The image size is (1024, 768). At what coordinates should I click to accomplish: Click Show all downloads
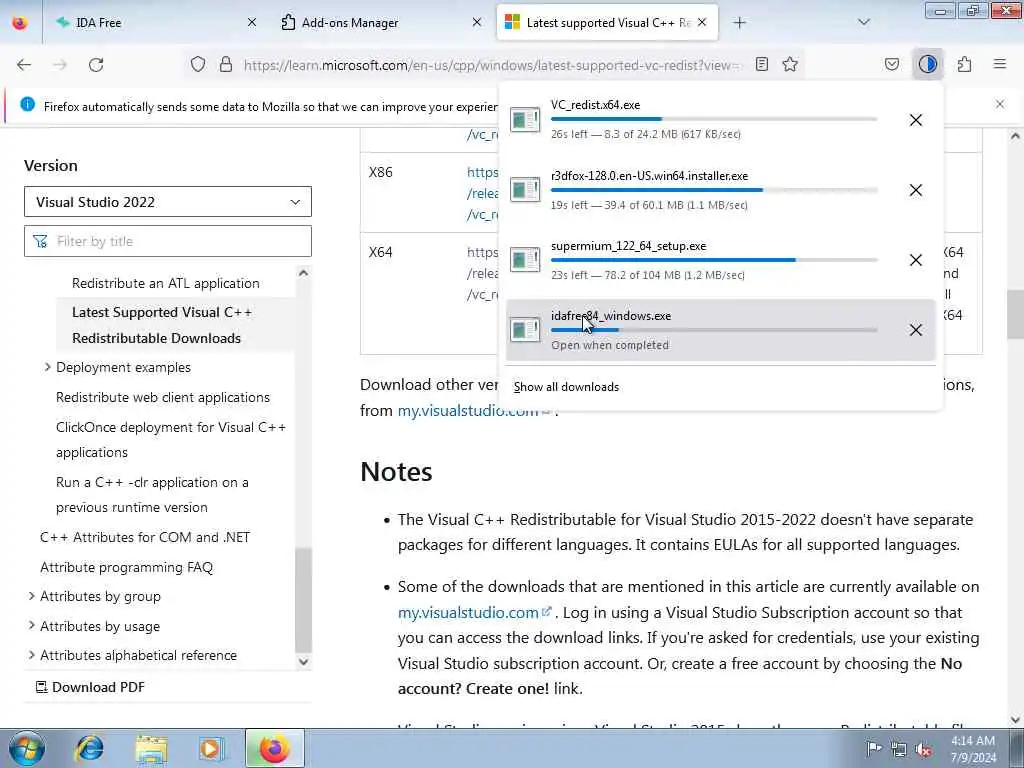coord(566,387)
